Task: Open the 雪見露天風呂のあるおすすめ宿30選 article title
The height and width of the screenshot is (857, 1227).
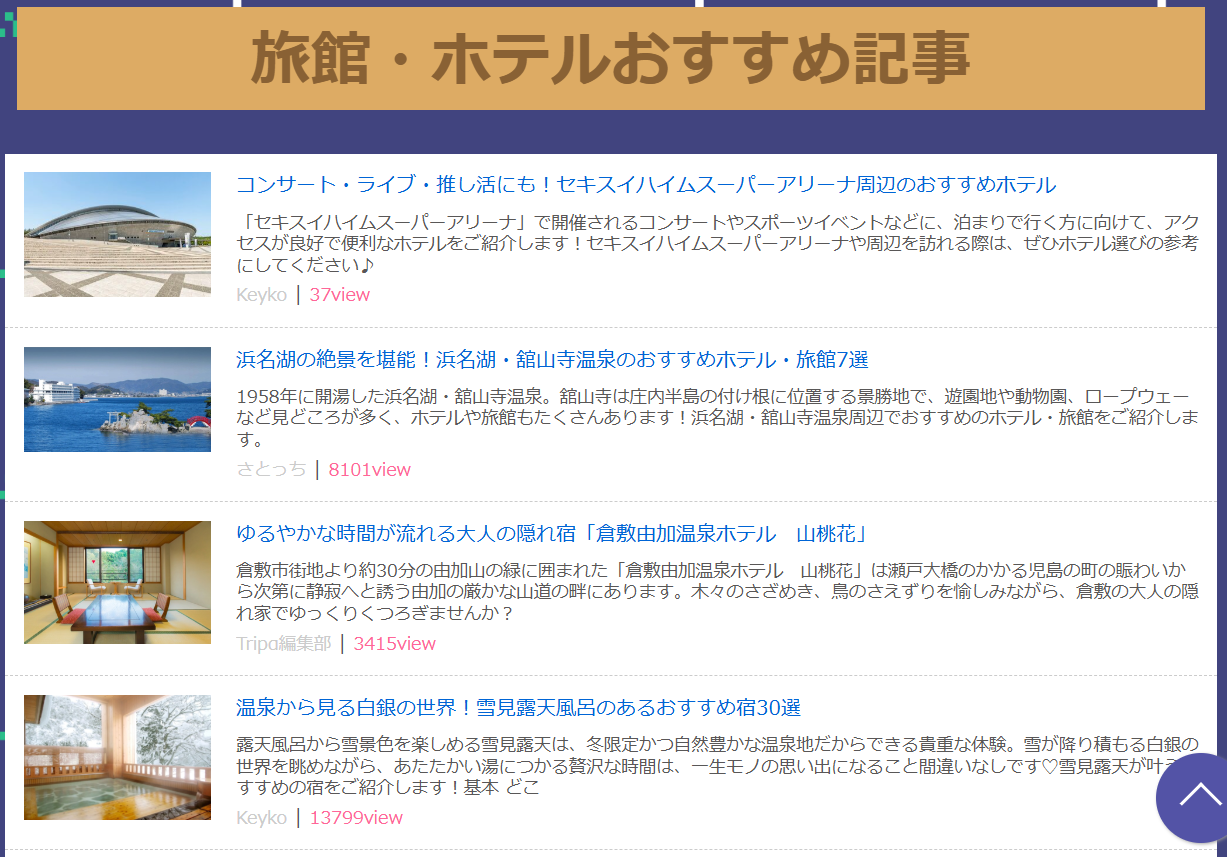Action: point(518,708)
